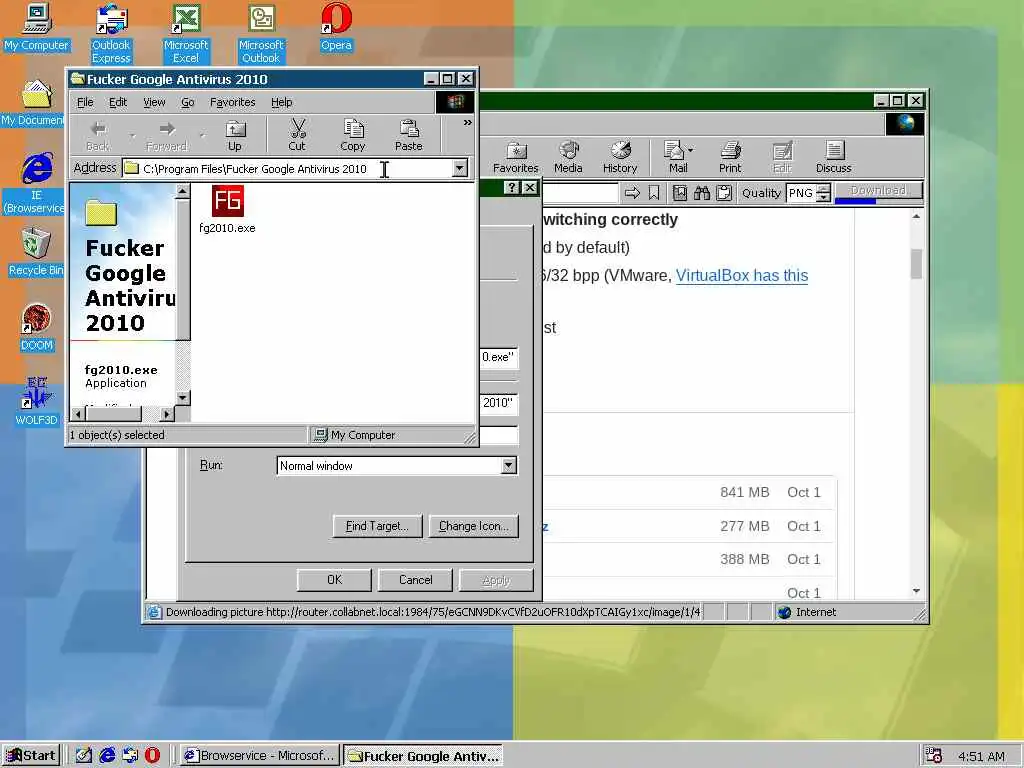The width and height of the screenshot is (1024, 768).
Task: Open the Media panel in browser
Action: click(568, 157)
